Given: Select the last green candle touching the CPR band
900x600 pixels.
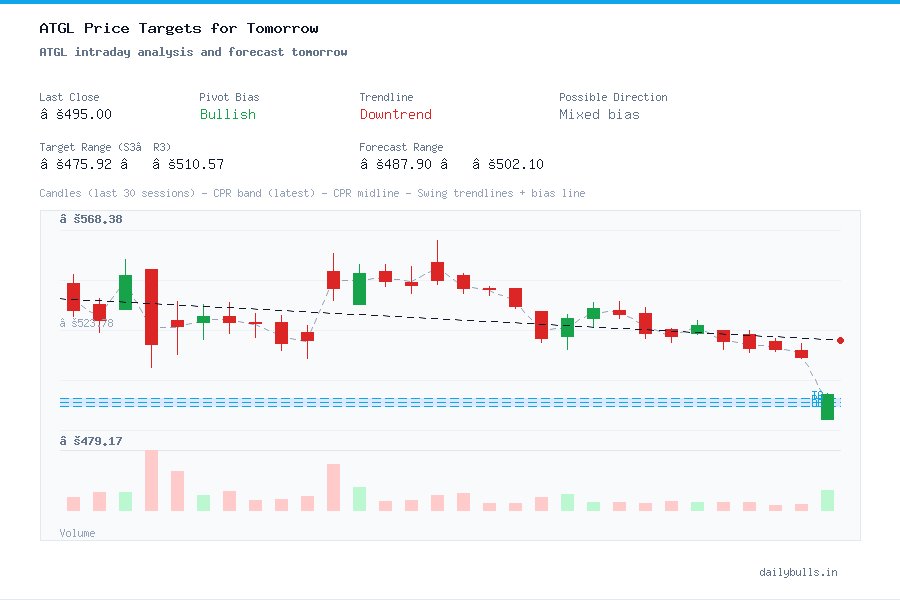Looking at the screenshot, I should pos(827,404).
